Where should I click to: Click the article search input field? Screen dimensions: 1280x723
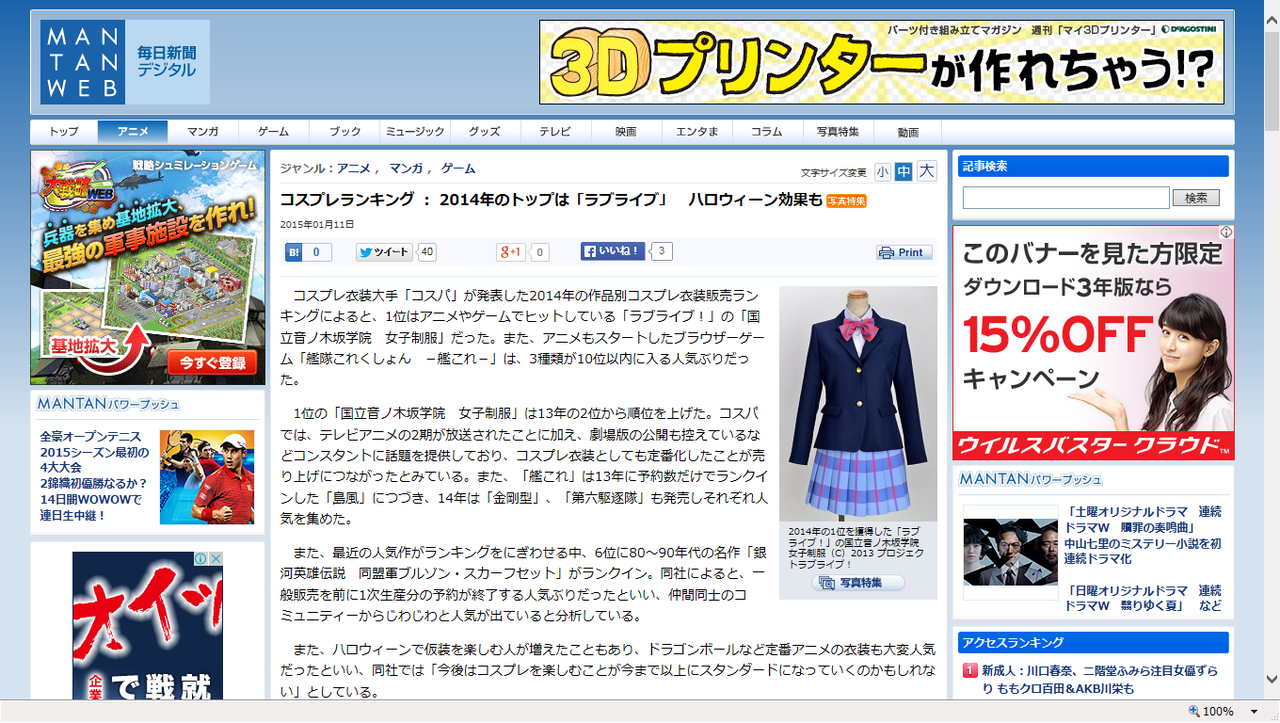point(1066,198)
